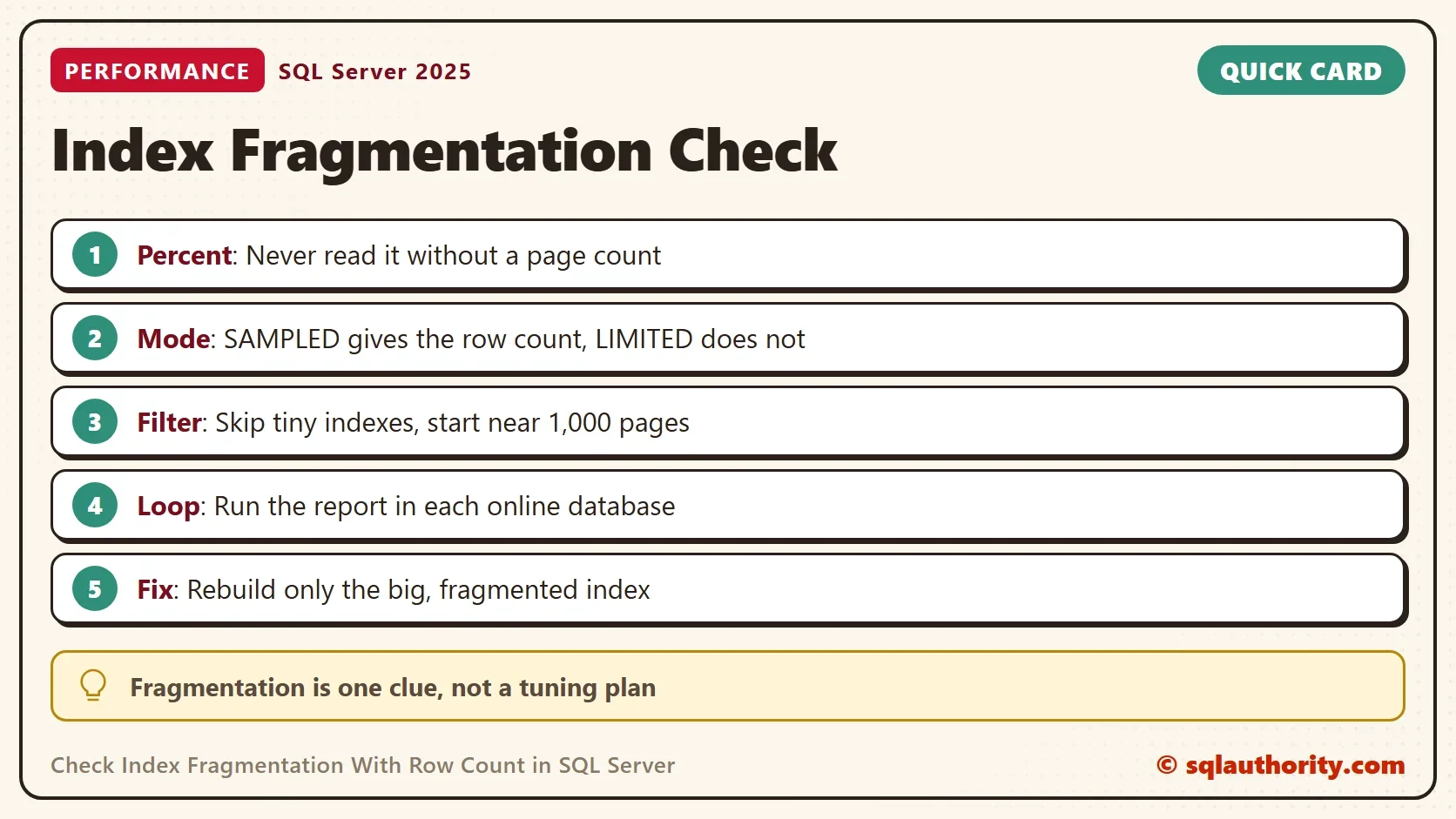This screenshot has width=1456, height=819.
Task: Select the 'SQL Server 2025' label
Action: 374,71
